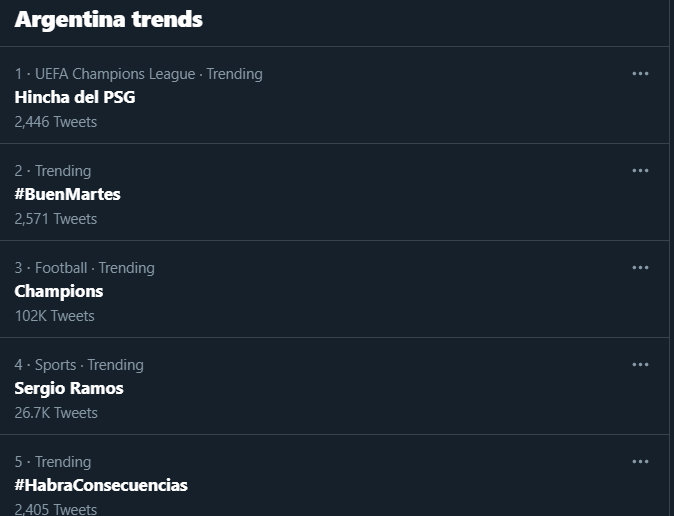
Task: Click the 102K Tweets count
Action: pos(55,316)
